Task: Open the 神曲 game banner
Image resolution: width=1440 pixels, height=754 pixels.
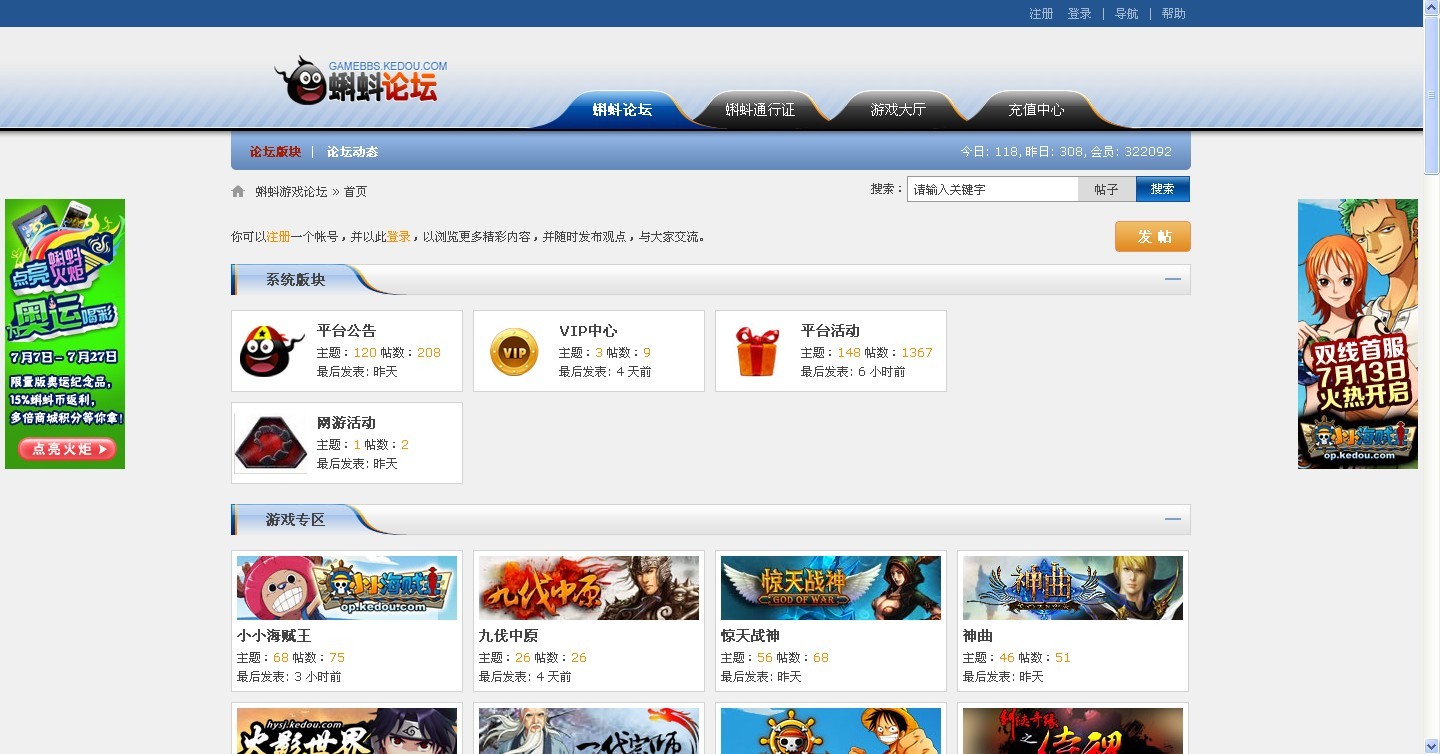Action: pyautogui.click(x=1073, y=588)
